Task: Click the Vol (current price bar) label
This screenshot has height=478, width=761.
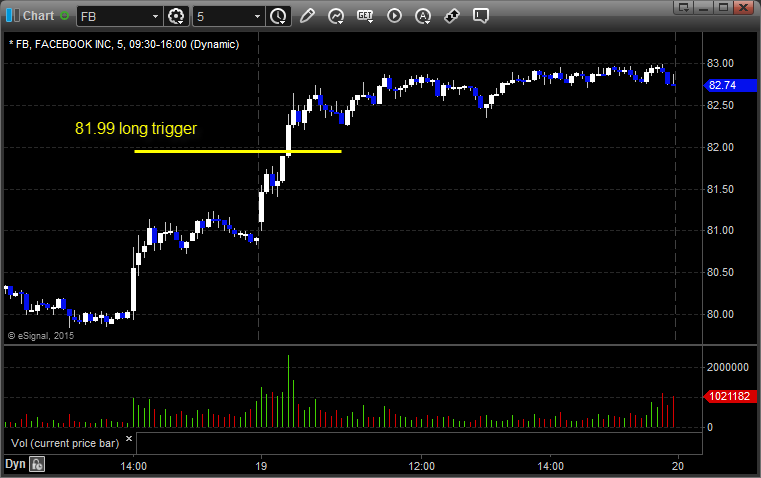Action: [65, 444]
